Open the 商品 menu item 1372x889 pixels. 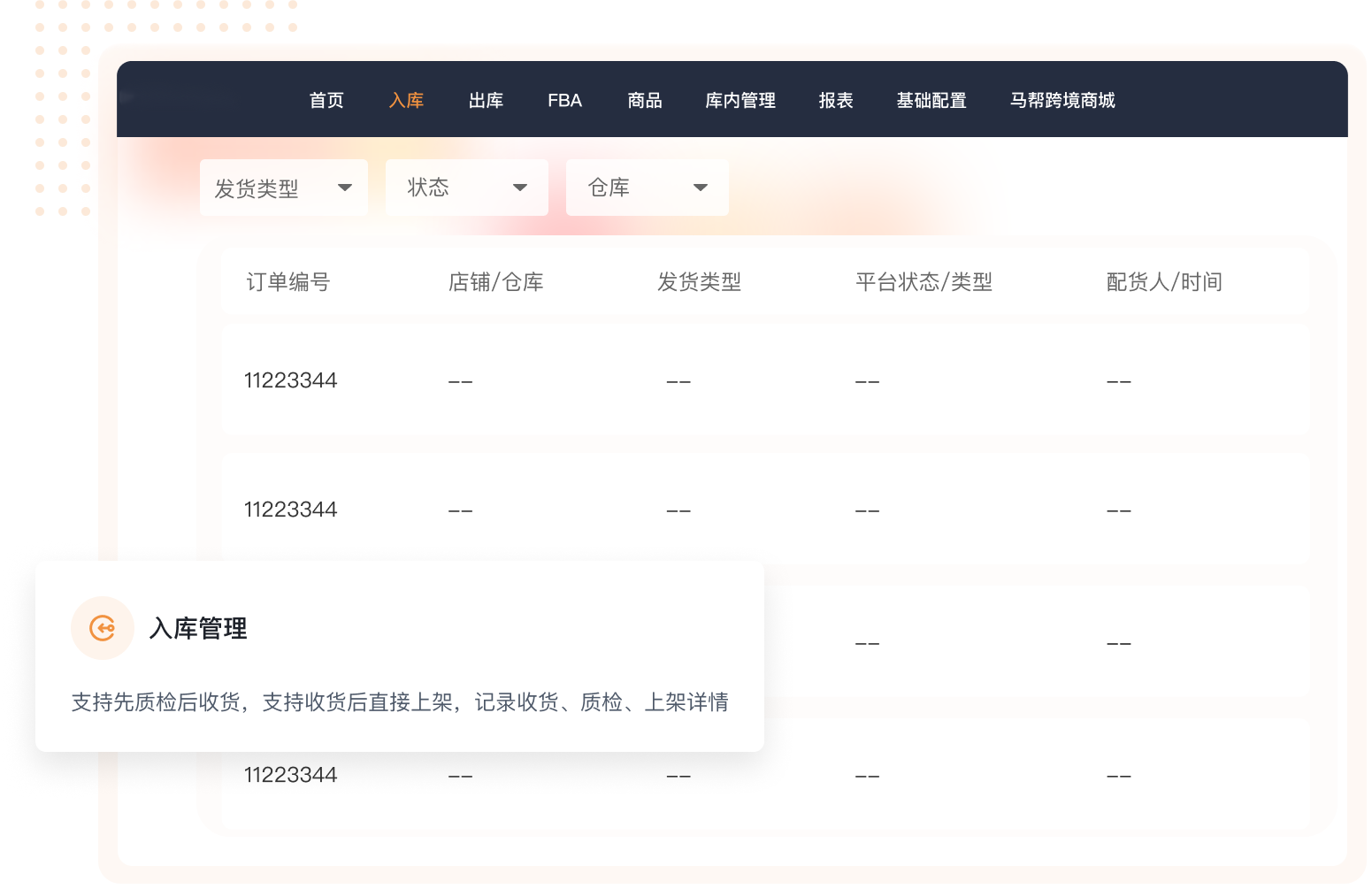coord(645,101)
